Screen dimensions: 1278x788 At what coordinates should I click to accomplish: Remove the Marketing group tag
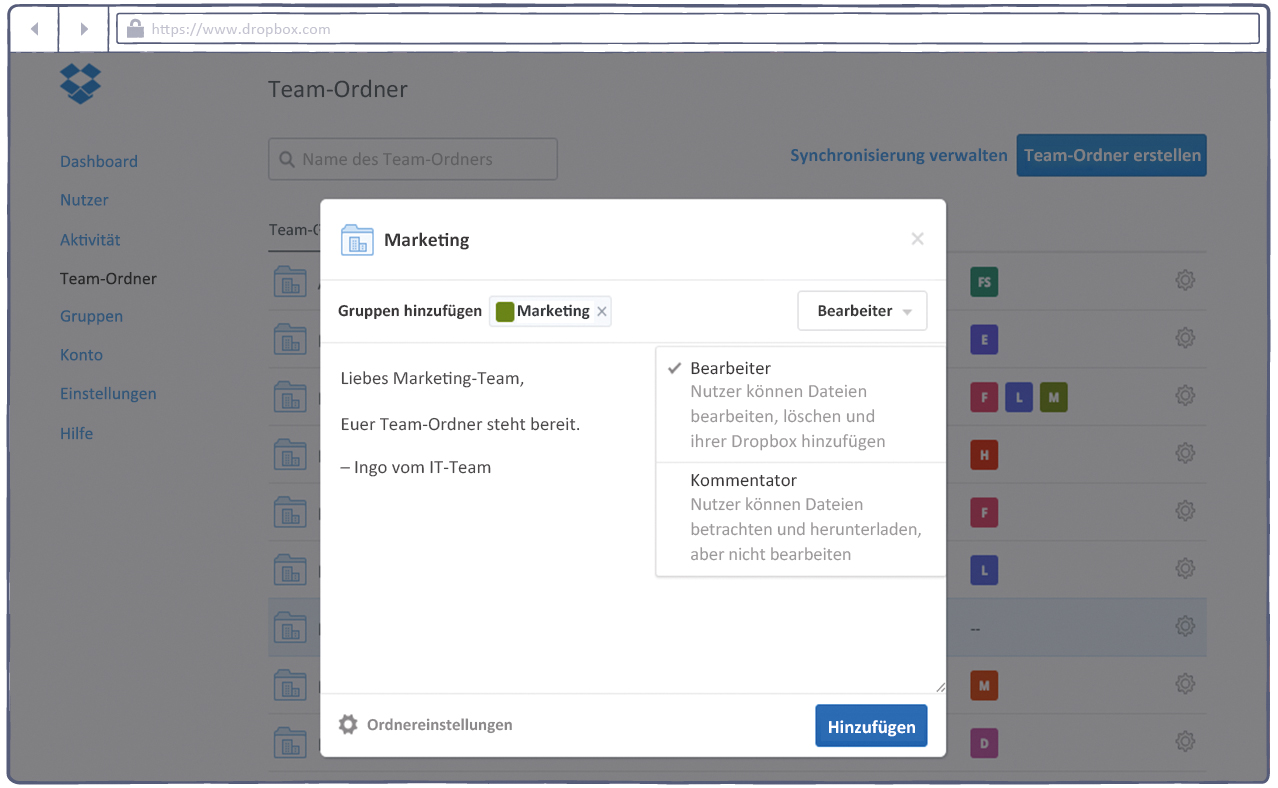click(x=601, y=312)
